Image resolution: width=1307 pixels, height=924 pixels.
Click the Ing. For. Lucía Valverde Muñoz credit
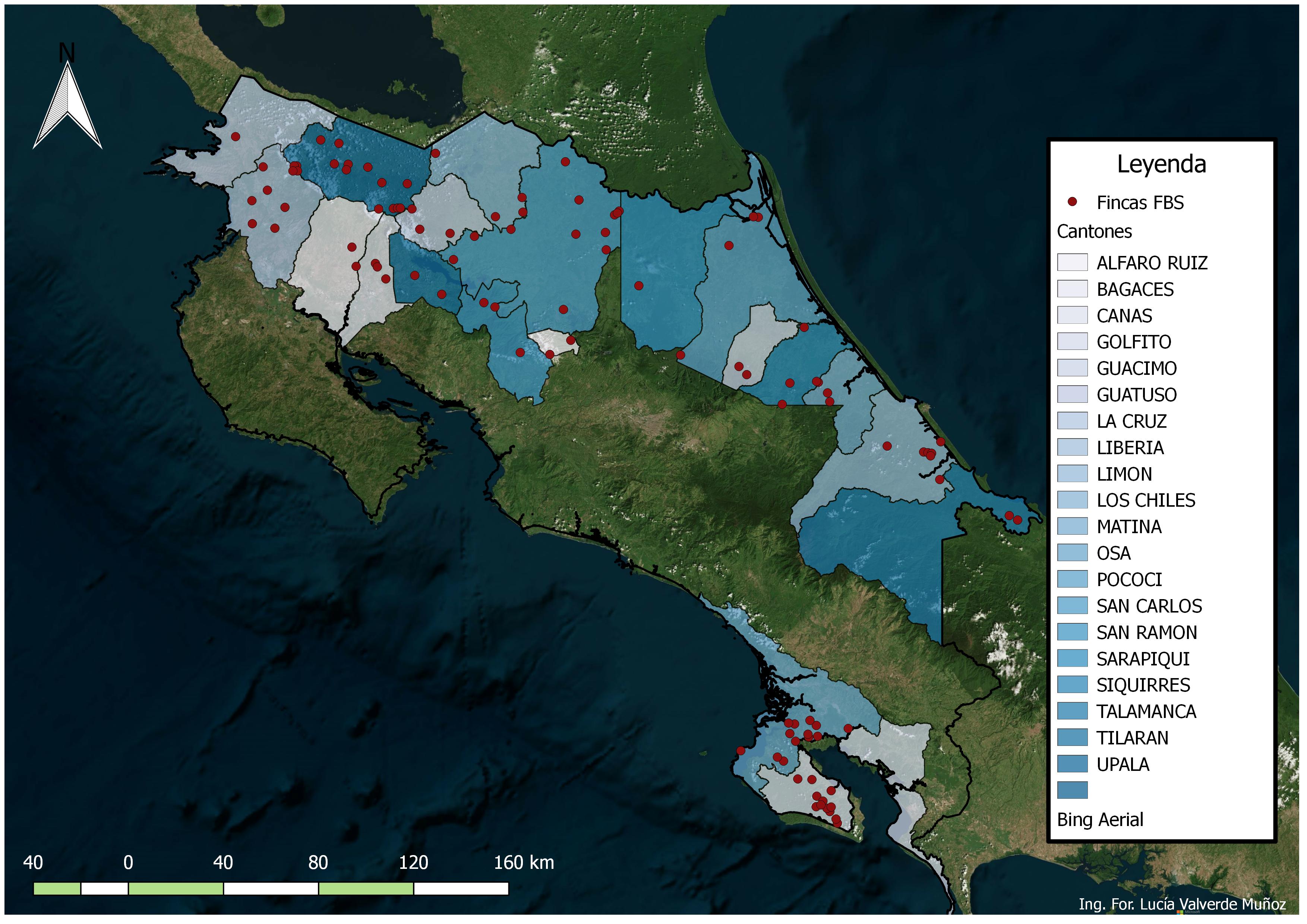pyautogui.click(x=1182, y=905)
